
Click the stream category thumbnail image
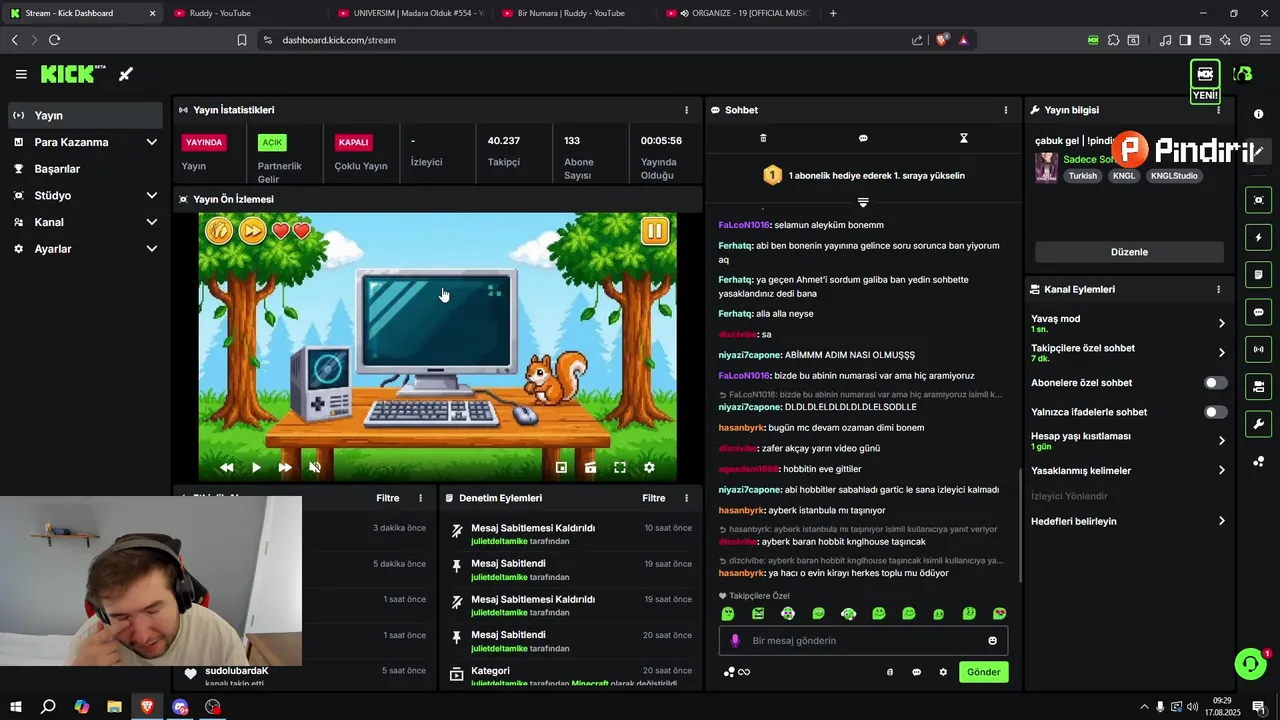tap(1046, 167)
